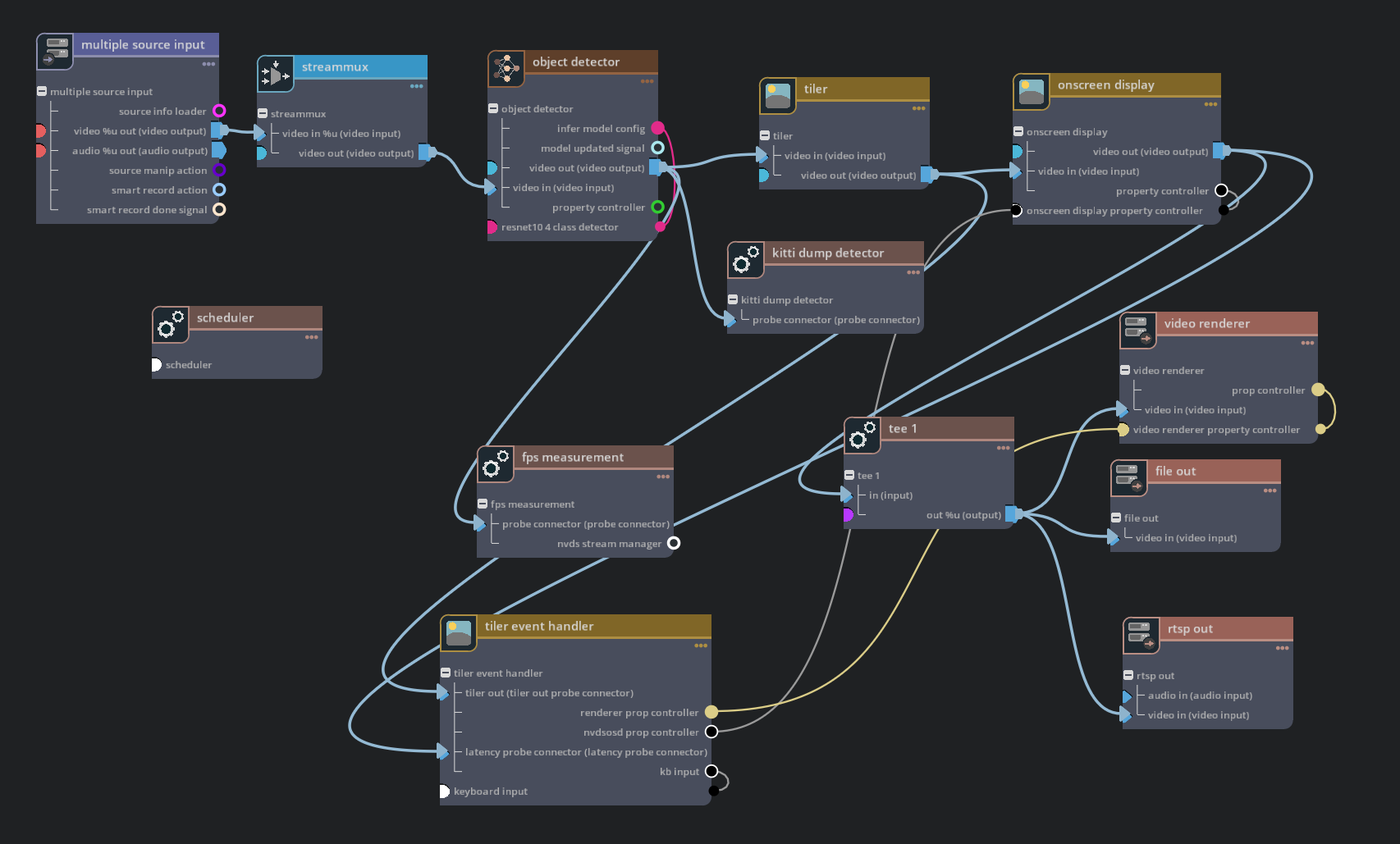Screen dimensions: 1400x844
Task: Open the fps measurement options dots
Action: coord(663,477)
